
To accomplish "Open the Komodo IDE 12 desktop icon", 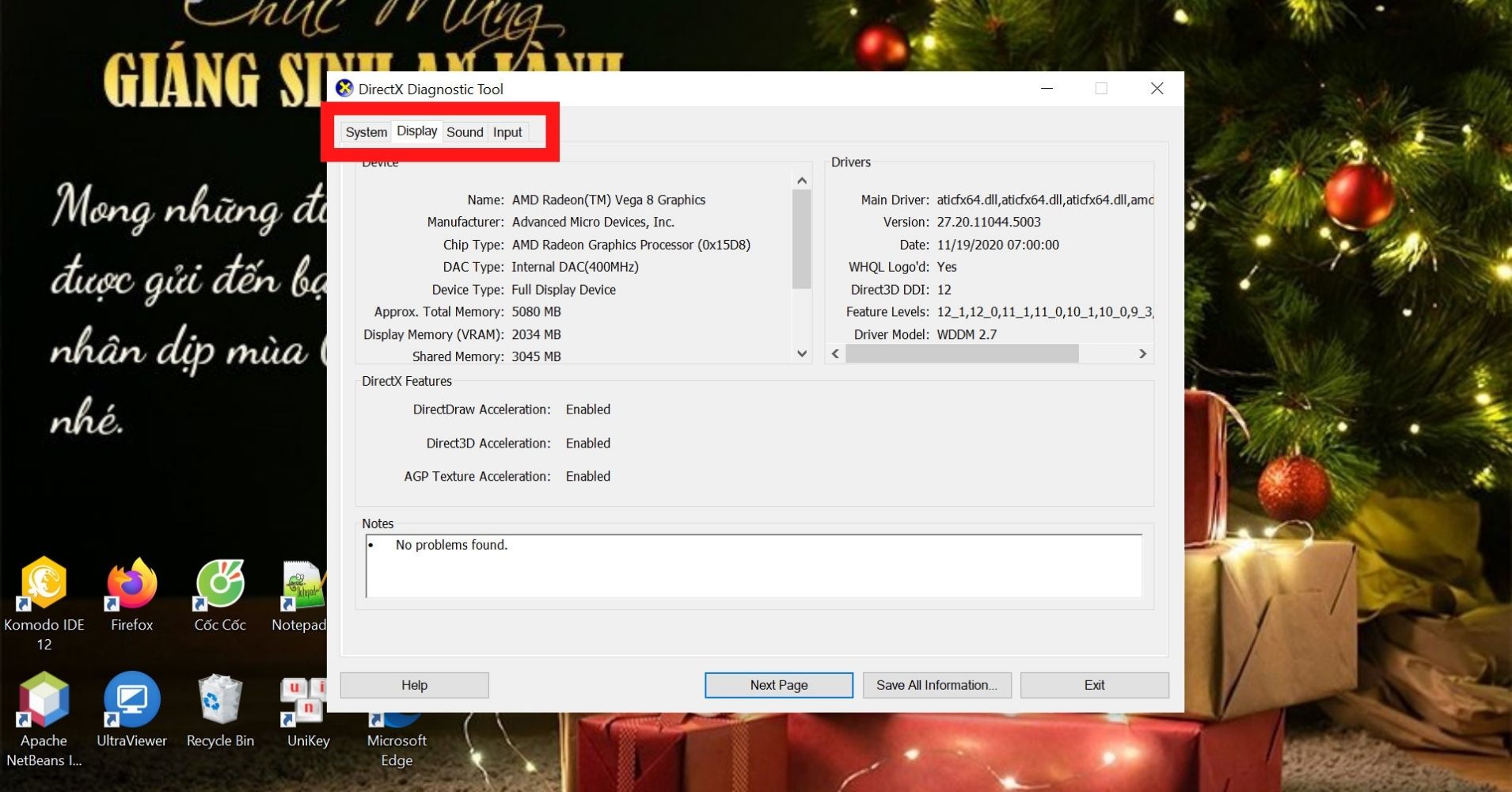I will click(44, 586).
